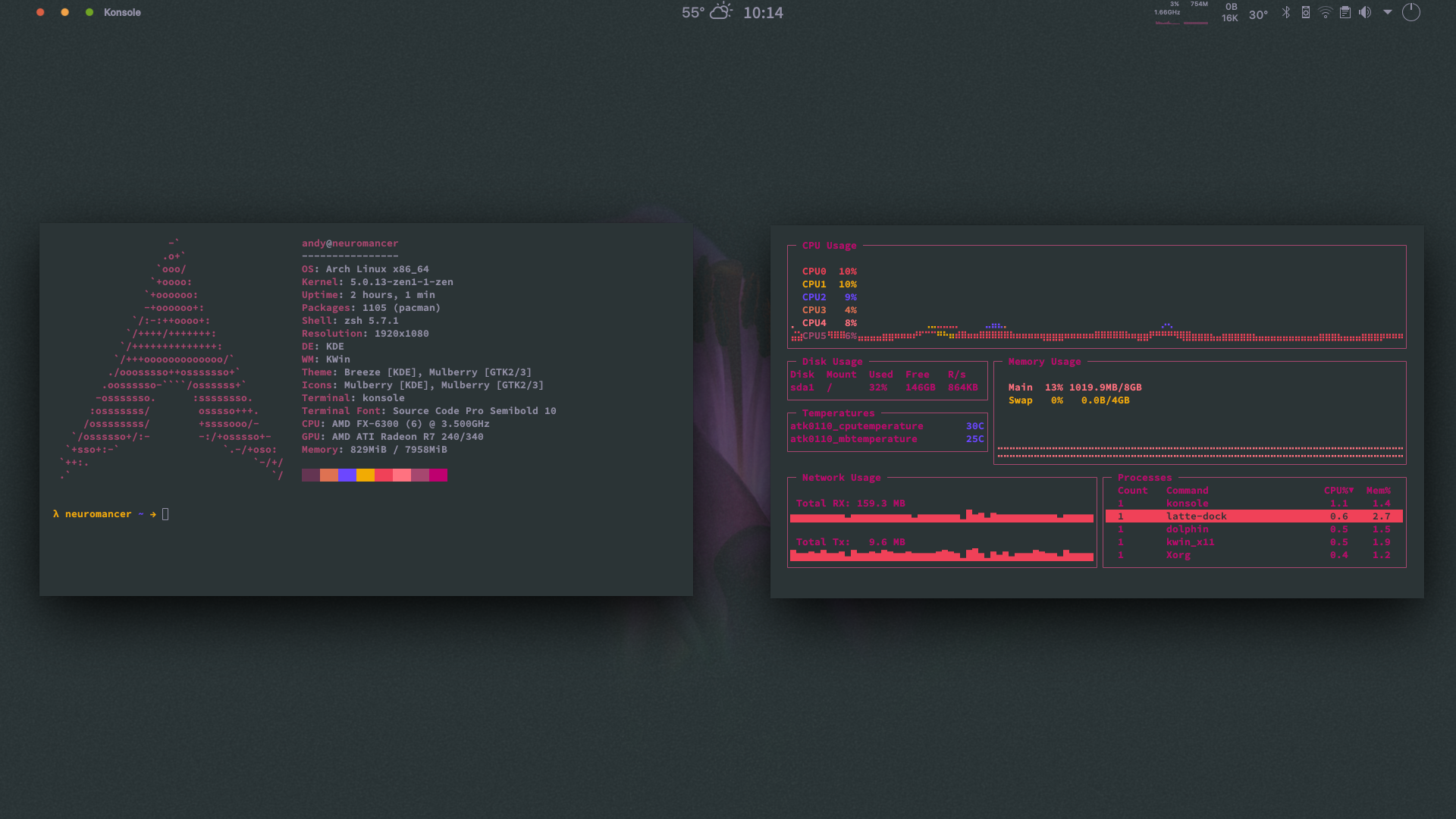Select the latte-dock process row
The image size is (1456, 819).
(x=1254, y=516)
